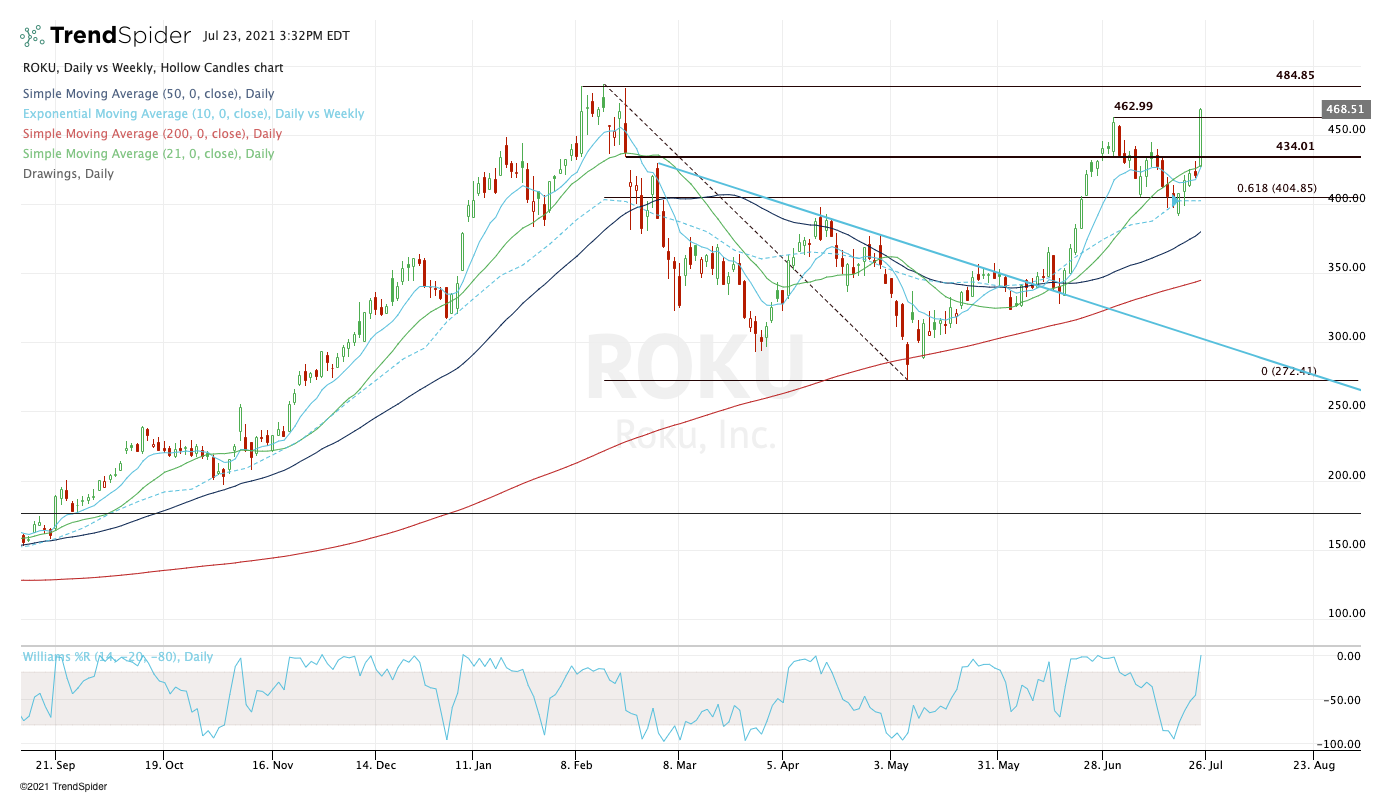Click the 3. May date axis label

pyautogui.click(x=889, y=764)
